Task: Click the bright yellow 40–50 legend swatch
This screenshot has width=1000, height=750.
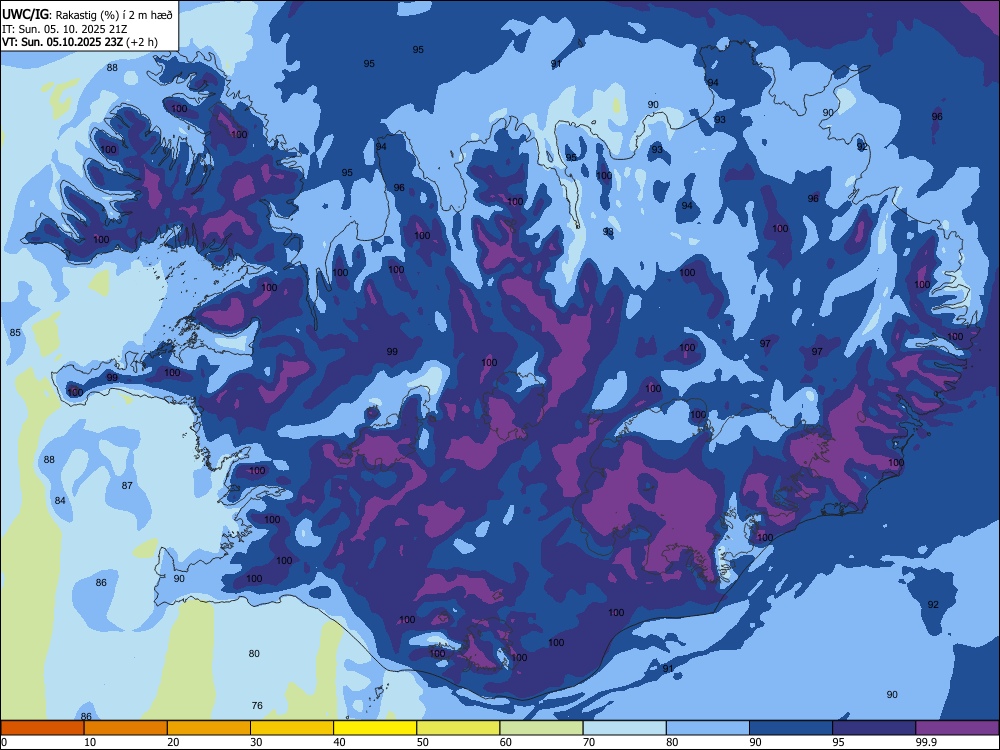Action: 375,728
